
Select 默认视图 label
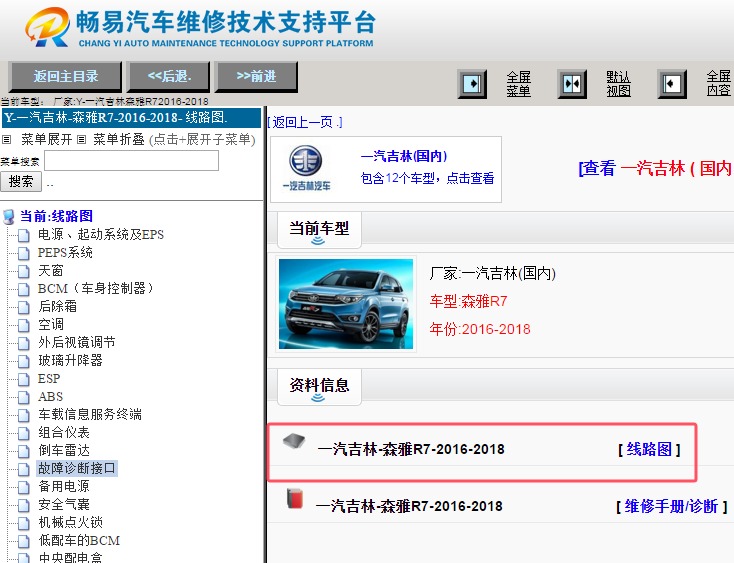point(618,84)
